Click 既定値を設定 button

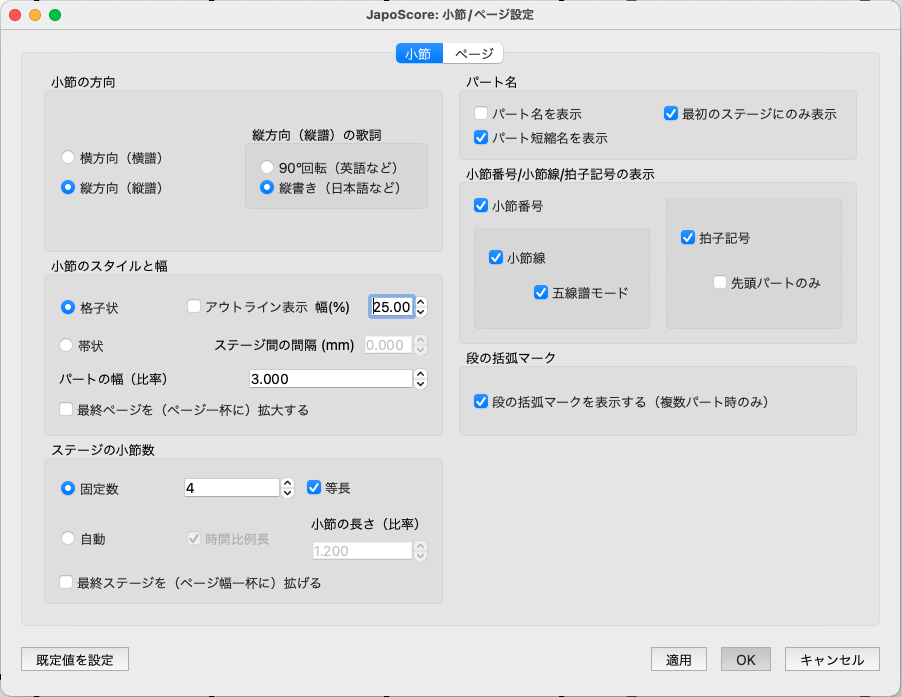coord(75,660)
